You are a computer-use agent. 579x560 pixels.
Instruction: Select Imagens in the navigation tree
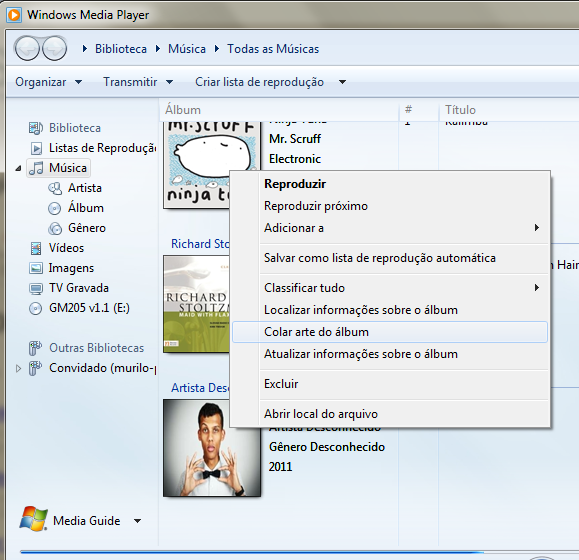(71, 268)
